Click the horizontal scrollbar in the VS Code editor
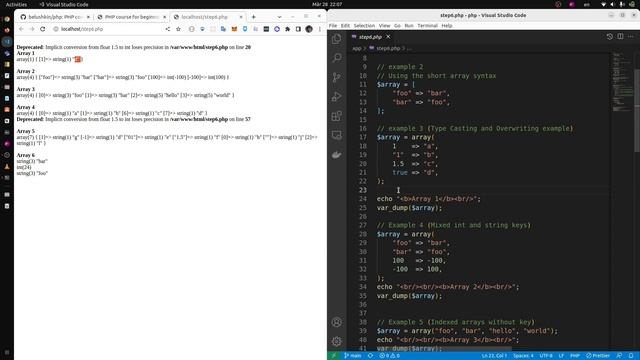 pyautogui.click(x=444, y=349)
